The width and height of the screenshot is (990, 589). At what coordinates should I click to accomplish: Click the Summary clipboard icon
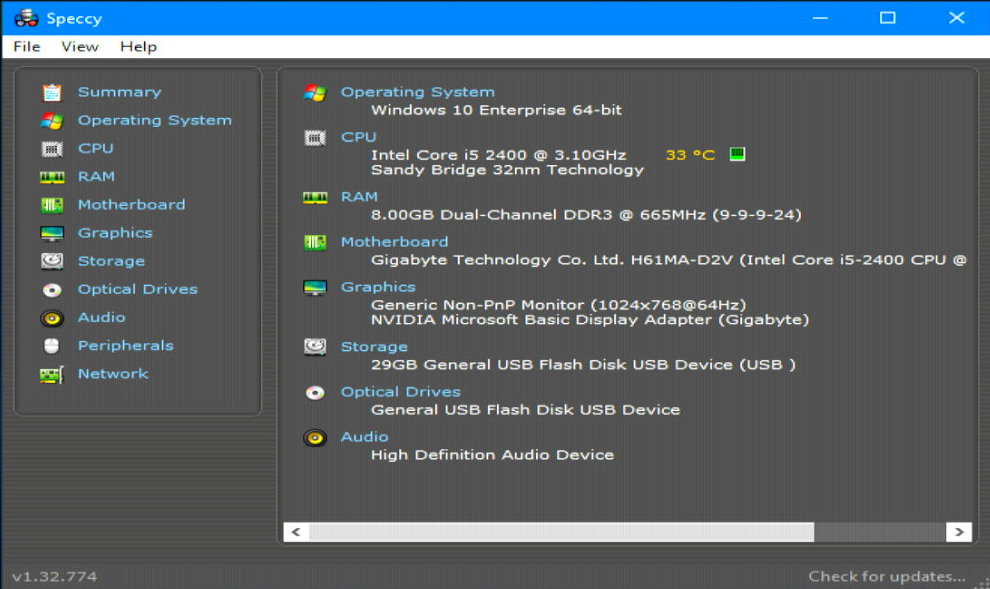[x=50, y=91]
